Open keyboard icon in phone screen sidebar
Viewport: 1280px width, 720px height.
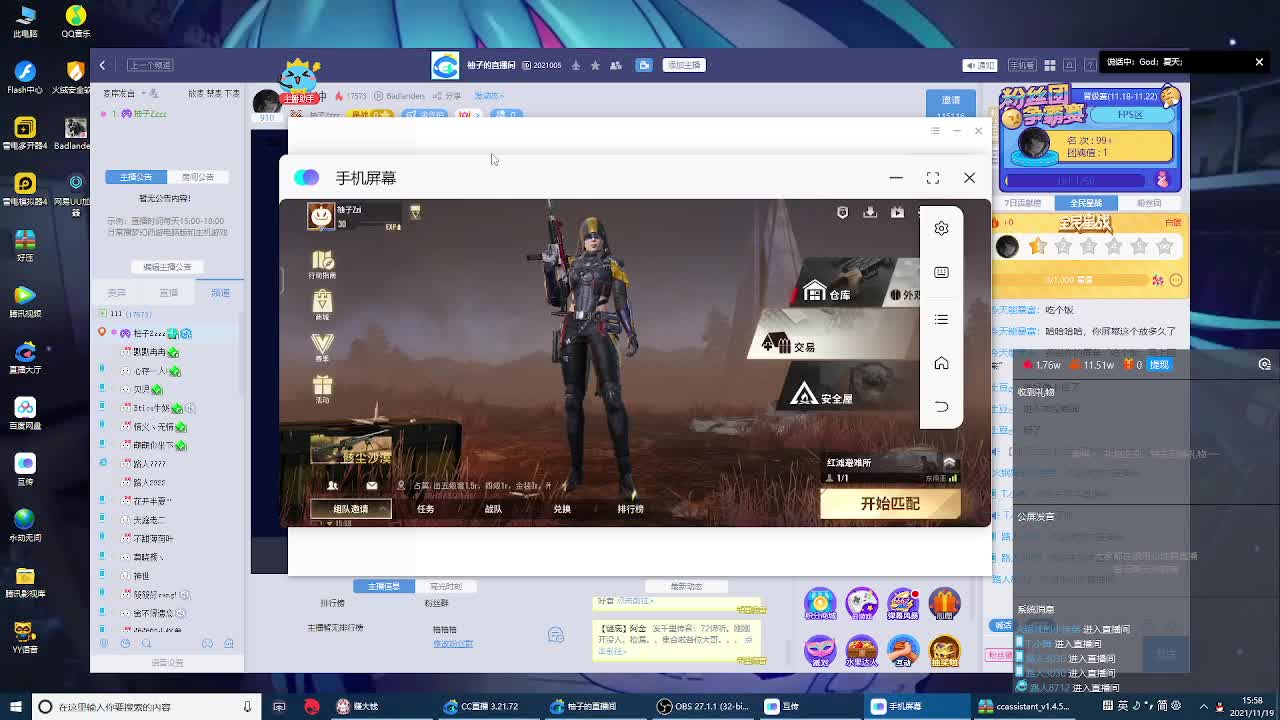tap(941, 272)
